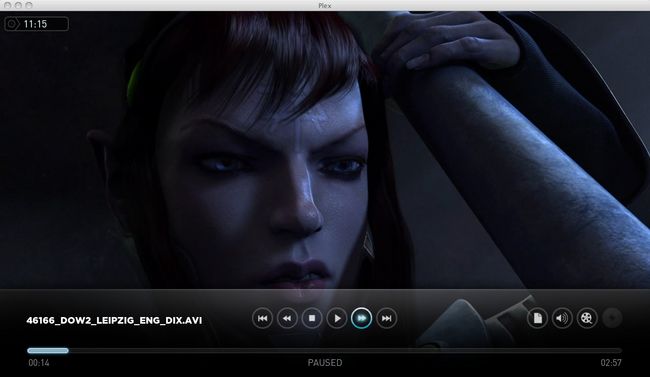Click the clock icon beside 11:15

click(12, 24)
